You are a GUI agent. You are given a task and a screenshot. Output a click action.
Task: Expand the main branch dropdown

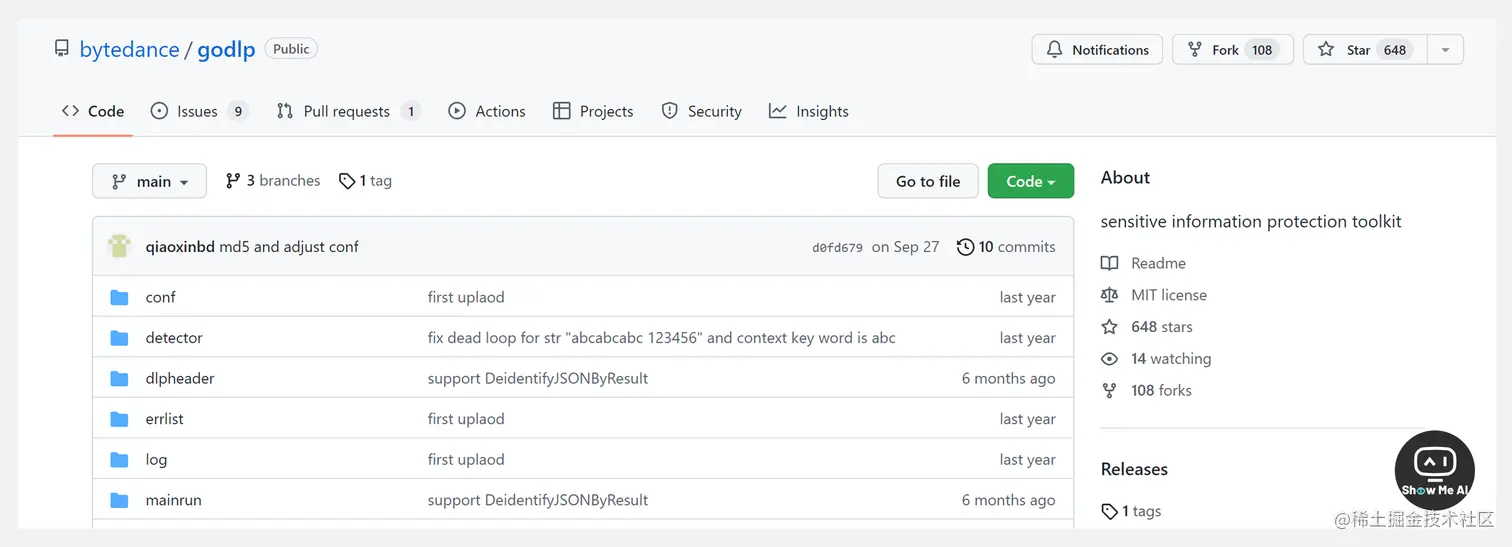[149, 181]
